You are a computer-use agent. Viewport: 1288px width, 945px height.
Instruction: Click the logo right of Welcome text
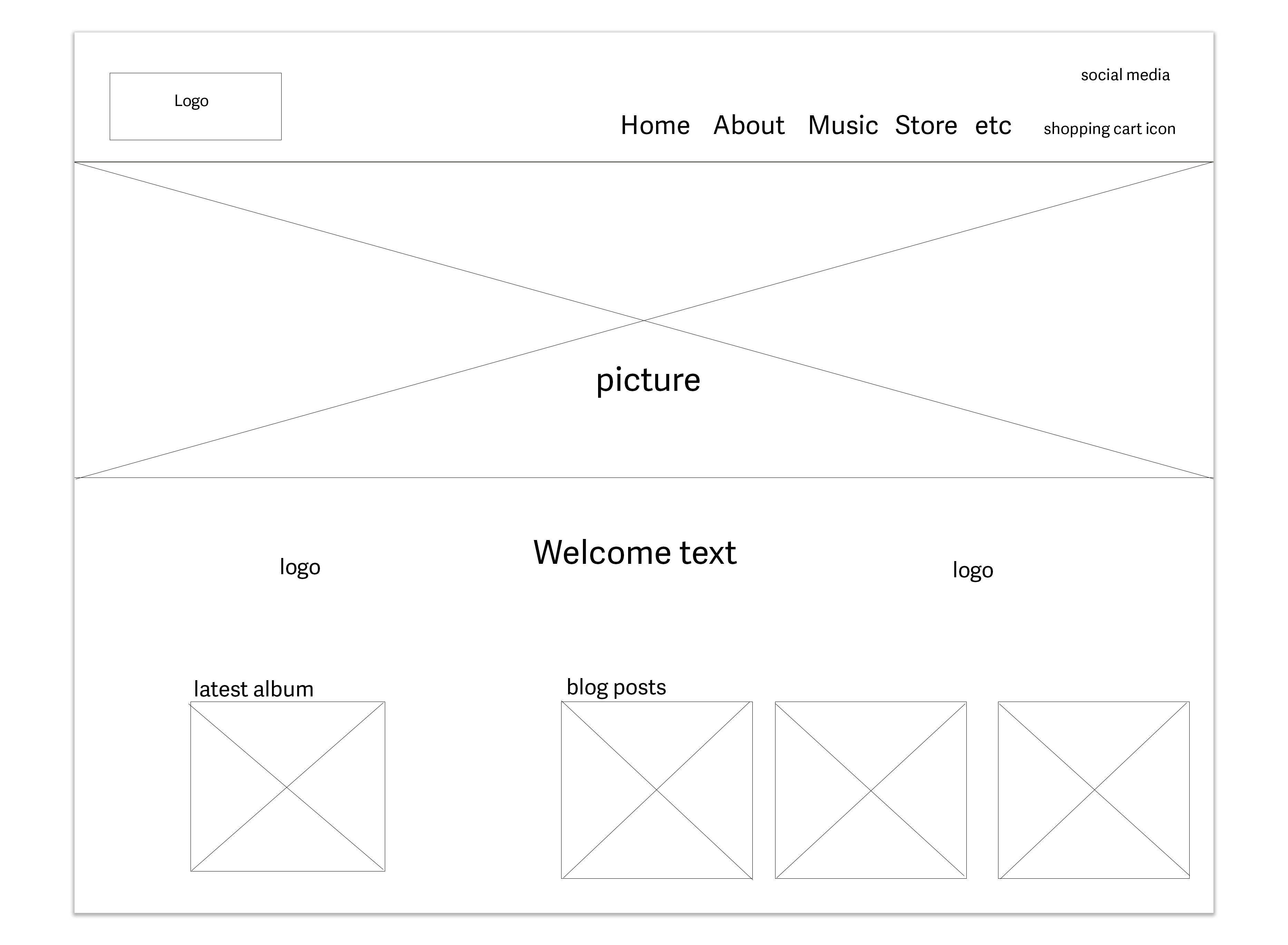click(973, 570)
